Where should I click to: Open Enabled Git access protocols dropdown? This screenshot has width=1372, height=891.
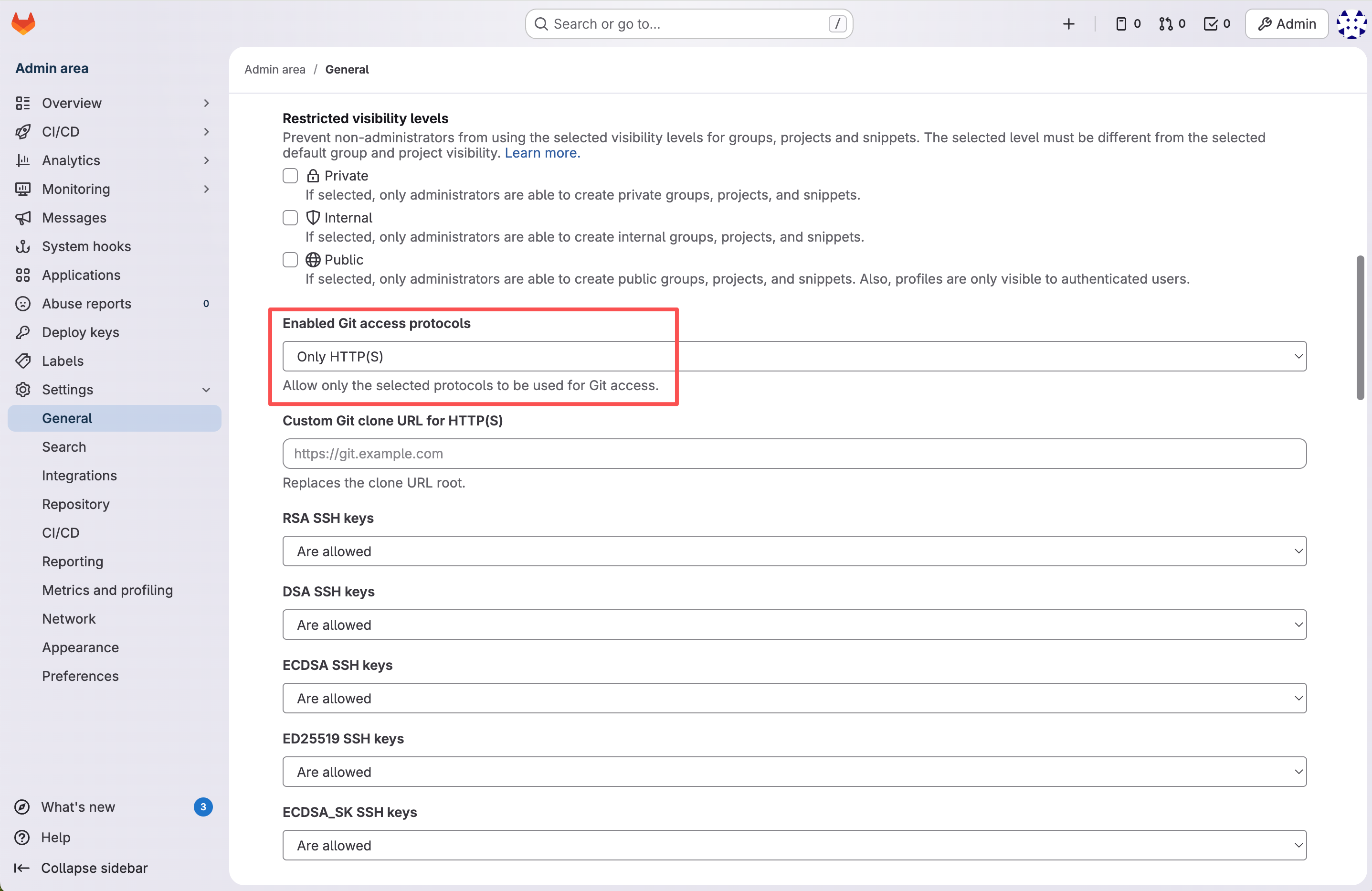[794, 356]
